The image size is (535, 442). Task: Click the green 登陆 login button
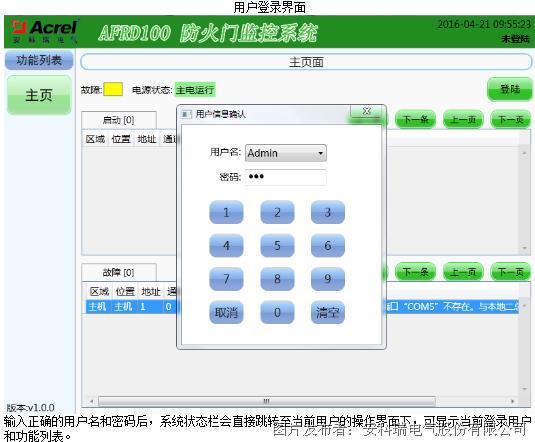tap(510, 89)
